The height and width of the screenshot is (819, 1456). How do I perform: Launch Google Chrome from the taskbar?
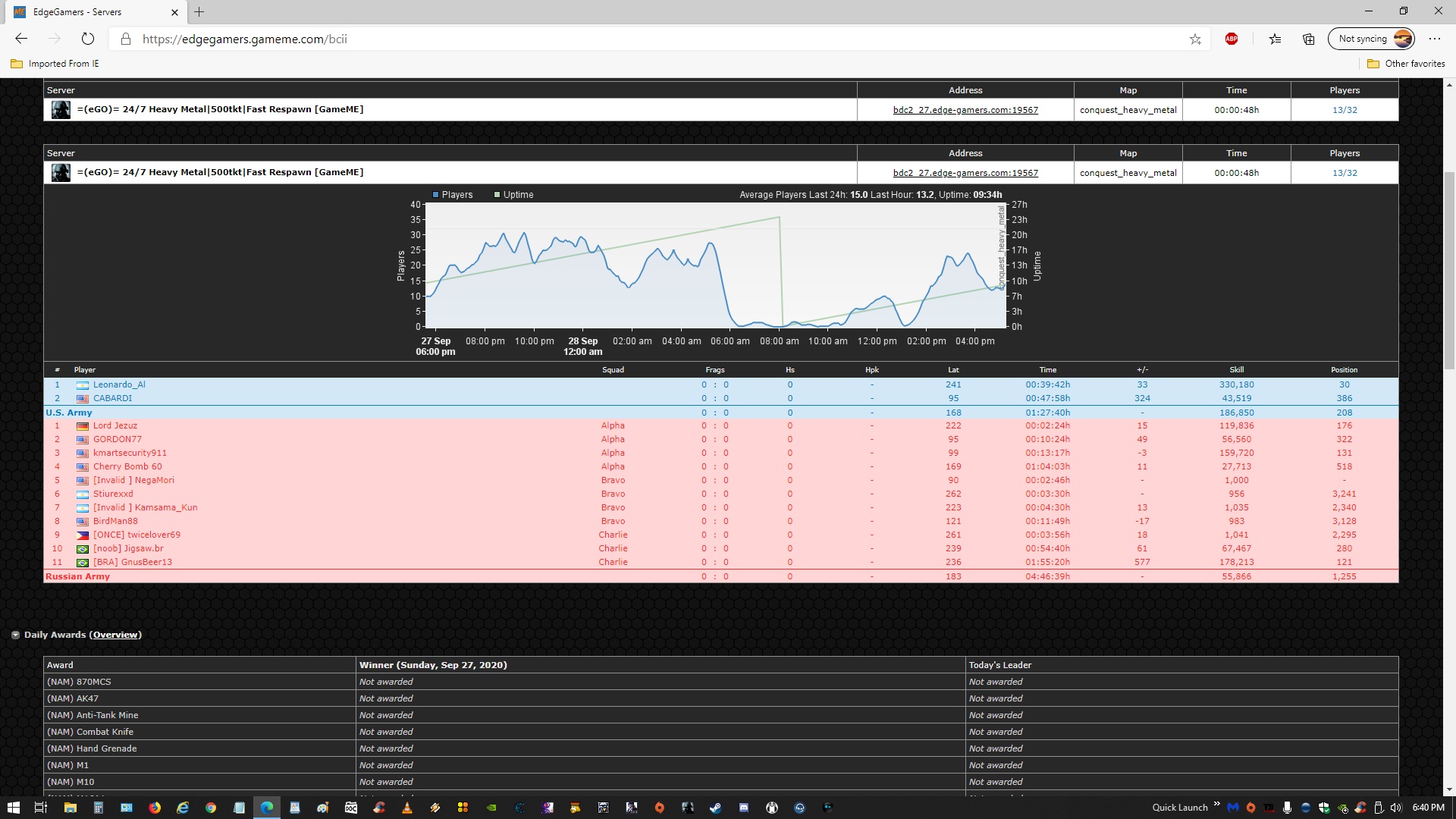pyautogui.click(x=211, y=808)
